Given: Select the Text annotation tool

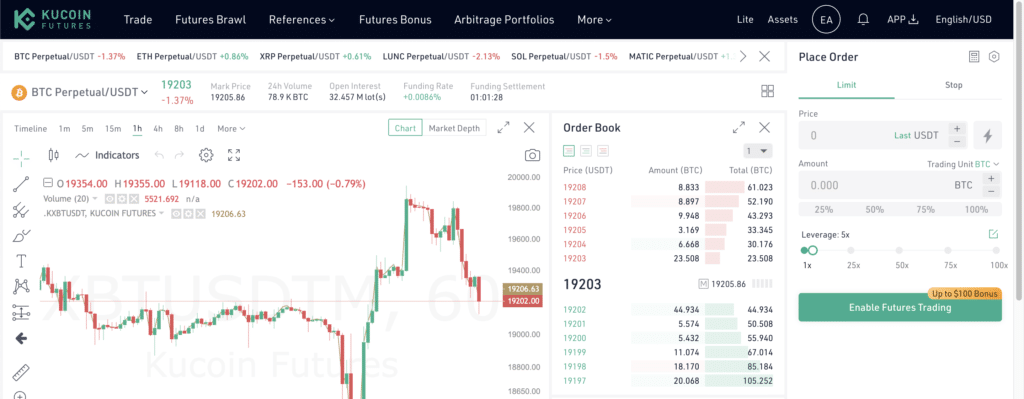Looking at the screenshot, I should coord(21,261).
